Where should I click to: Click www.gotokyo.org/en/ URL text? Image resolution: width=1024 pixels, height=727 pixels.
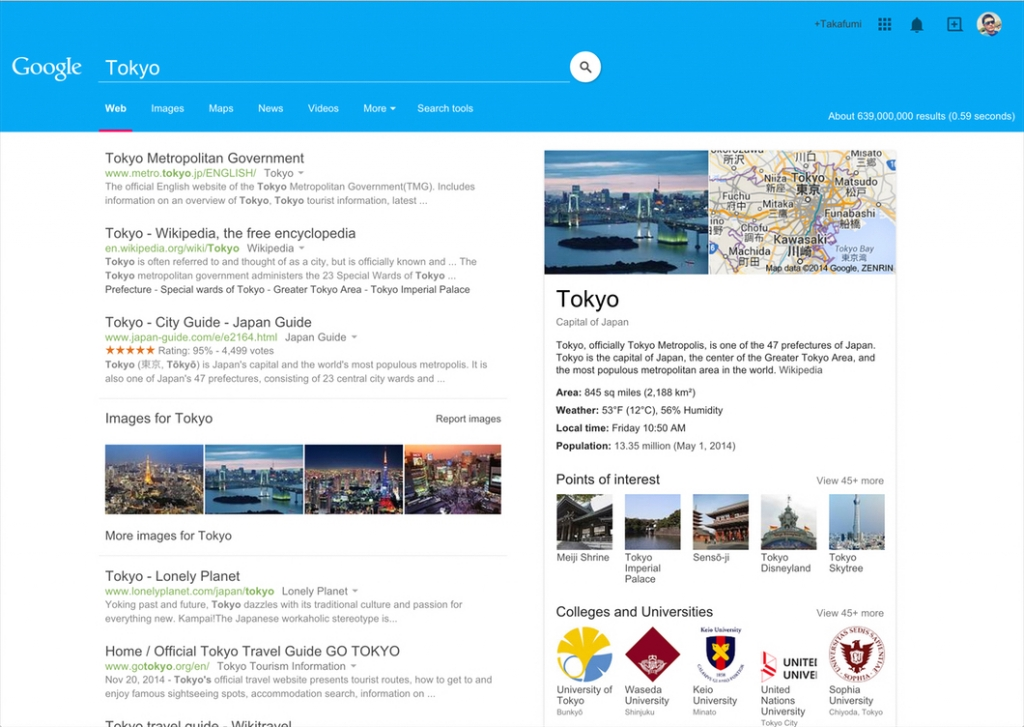click(x=157, y=666)
